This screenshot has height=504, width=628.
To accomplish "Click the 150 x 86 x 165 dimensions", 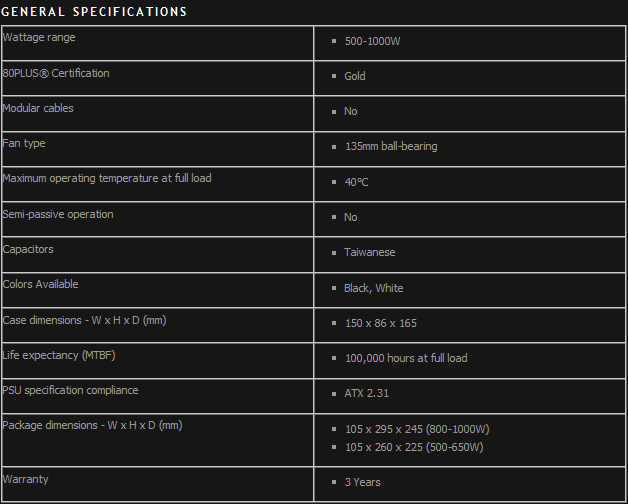I will 381,323.
